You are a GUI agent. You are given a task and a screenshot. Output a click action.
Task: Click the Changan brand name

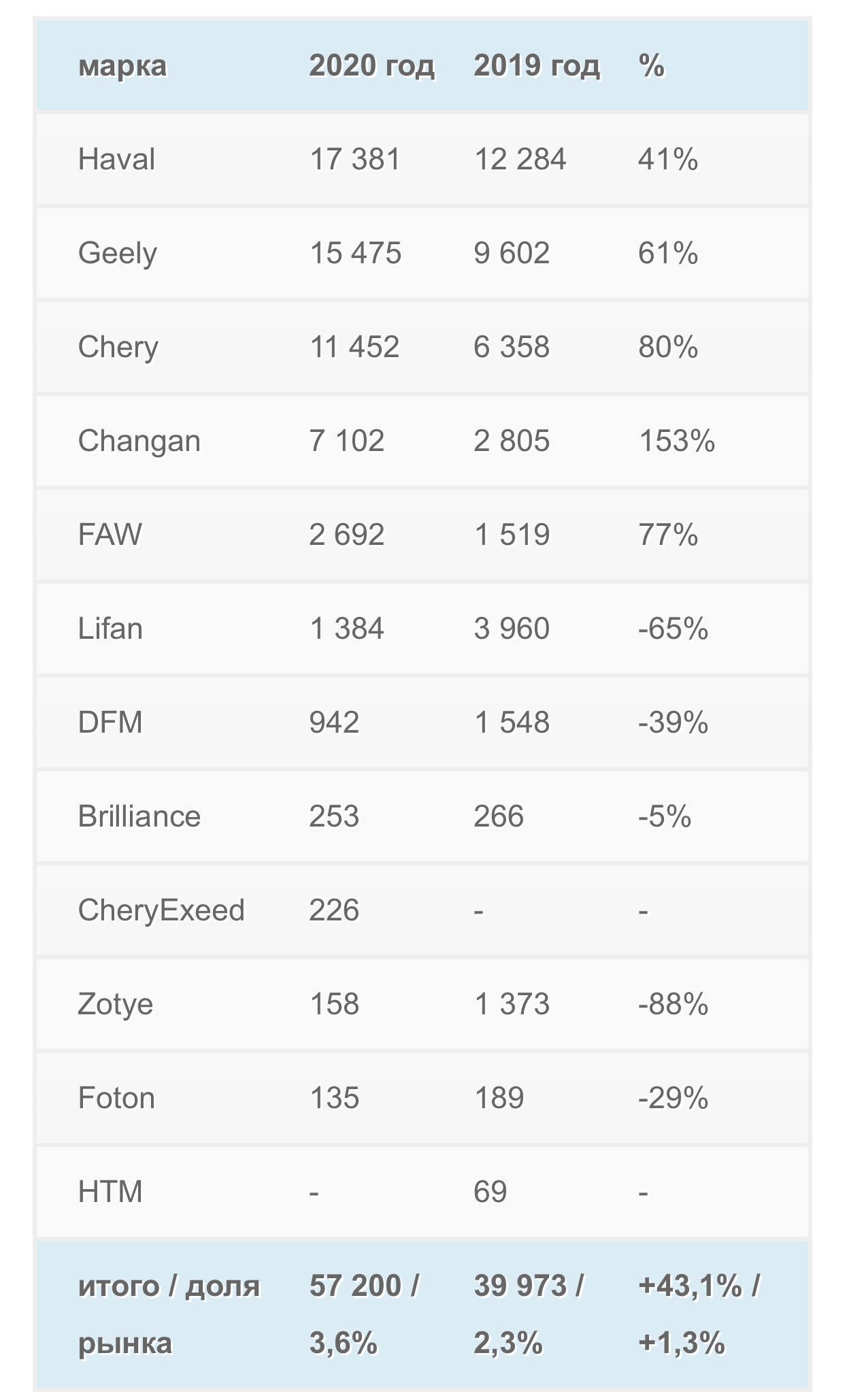click(x=139, y=441)
